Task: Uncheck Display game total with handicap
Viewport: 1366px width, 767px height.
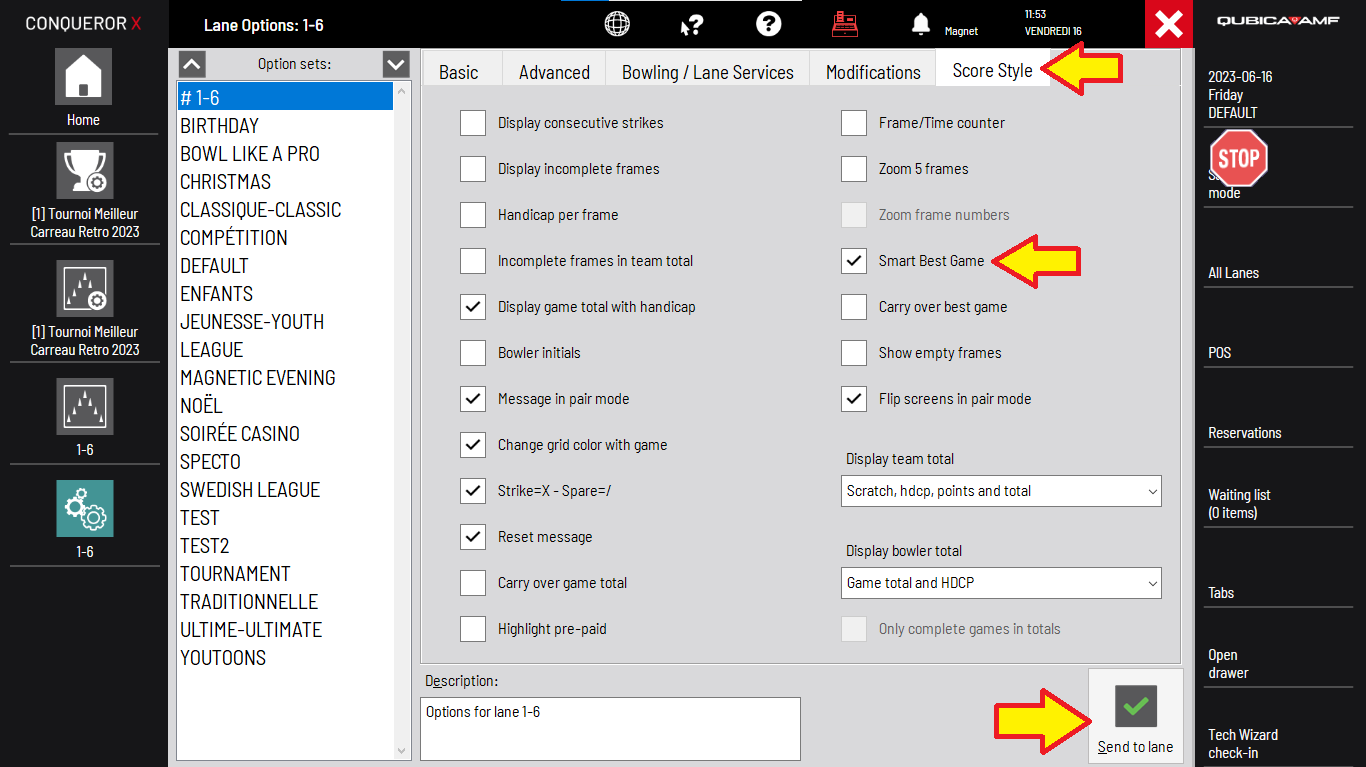Action: click(473, 307)
